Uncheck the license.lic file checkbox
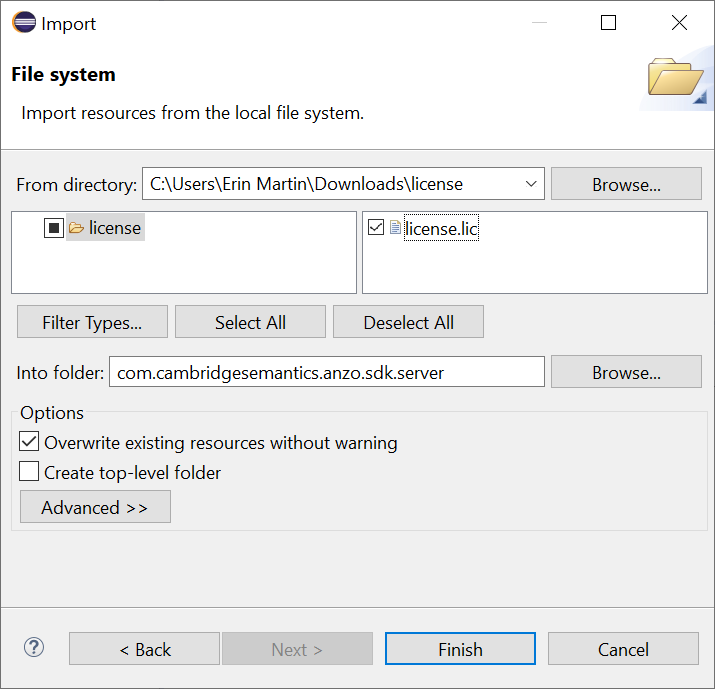The height and width of the screenshot is (689, 715). (x=376, y=227)
